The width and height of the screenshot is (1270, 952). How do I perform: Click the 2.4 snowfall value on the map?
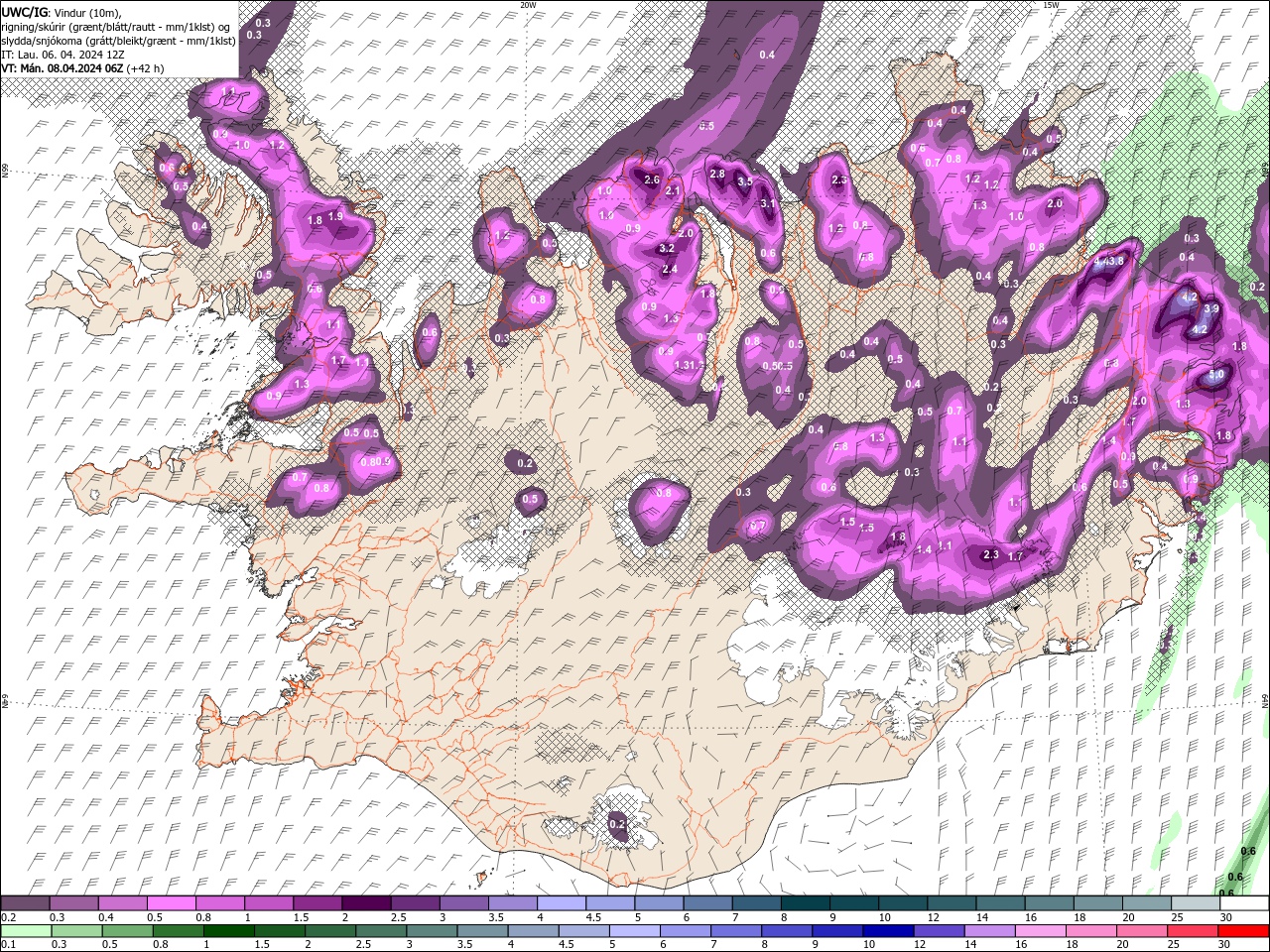tap(670, 269)
